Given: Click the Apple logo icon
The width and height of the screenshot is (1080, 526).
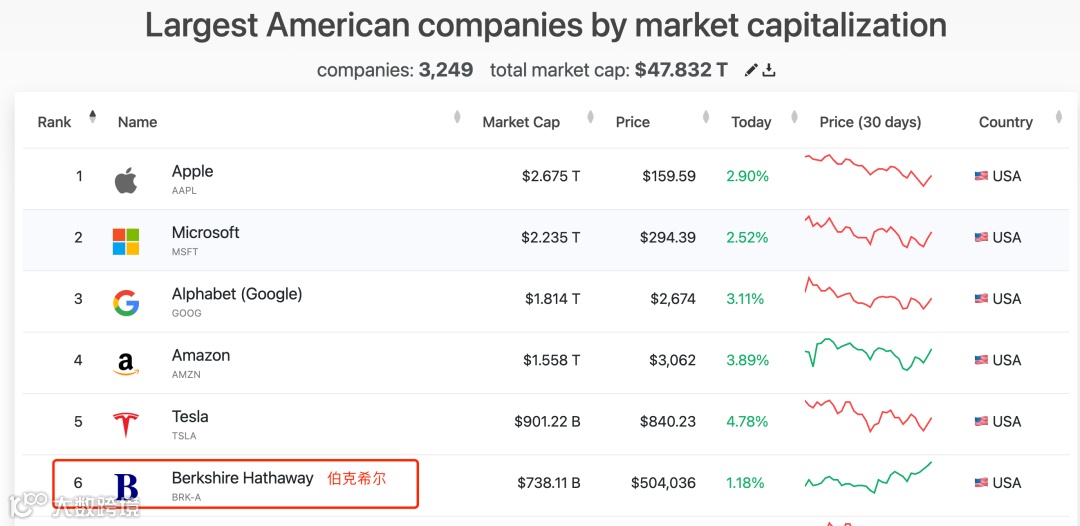Looking at the screenshot, I should [x=125, y=180].
